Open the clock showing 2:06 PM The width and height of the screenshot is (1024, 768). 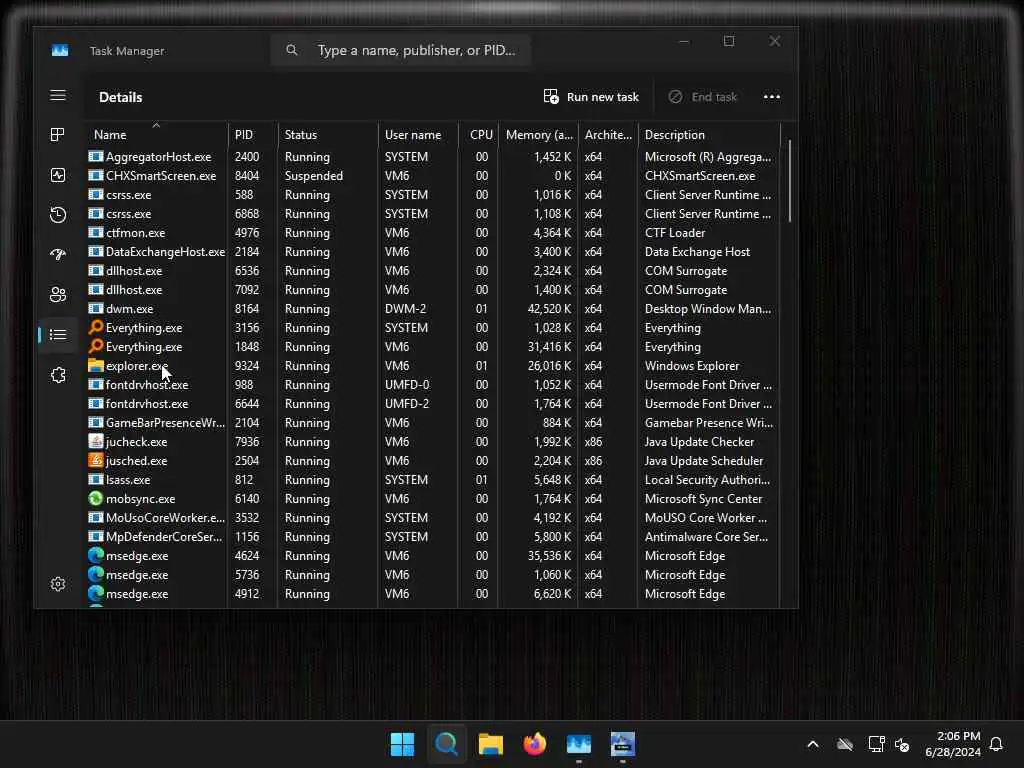953,744
